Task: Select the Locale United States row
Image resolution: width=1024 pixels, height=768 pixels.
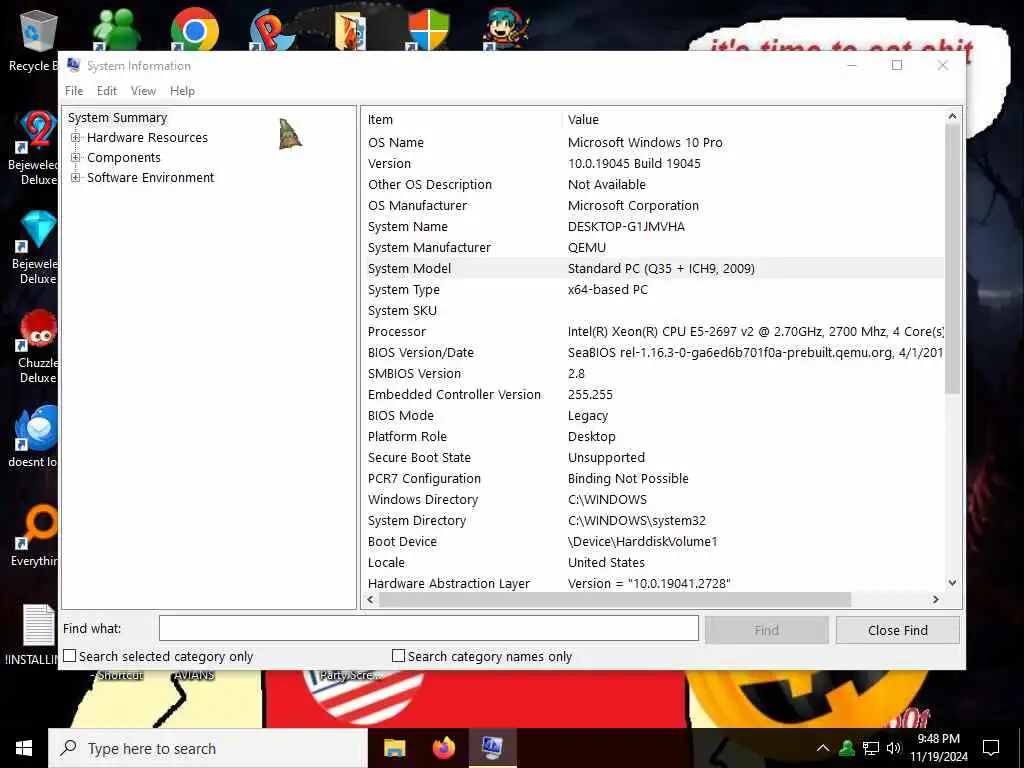Action: click(653, 562)
